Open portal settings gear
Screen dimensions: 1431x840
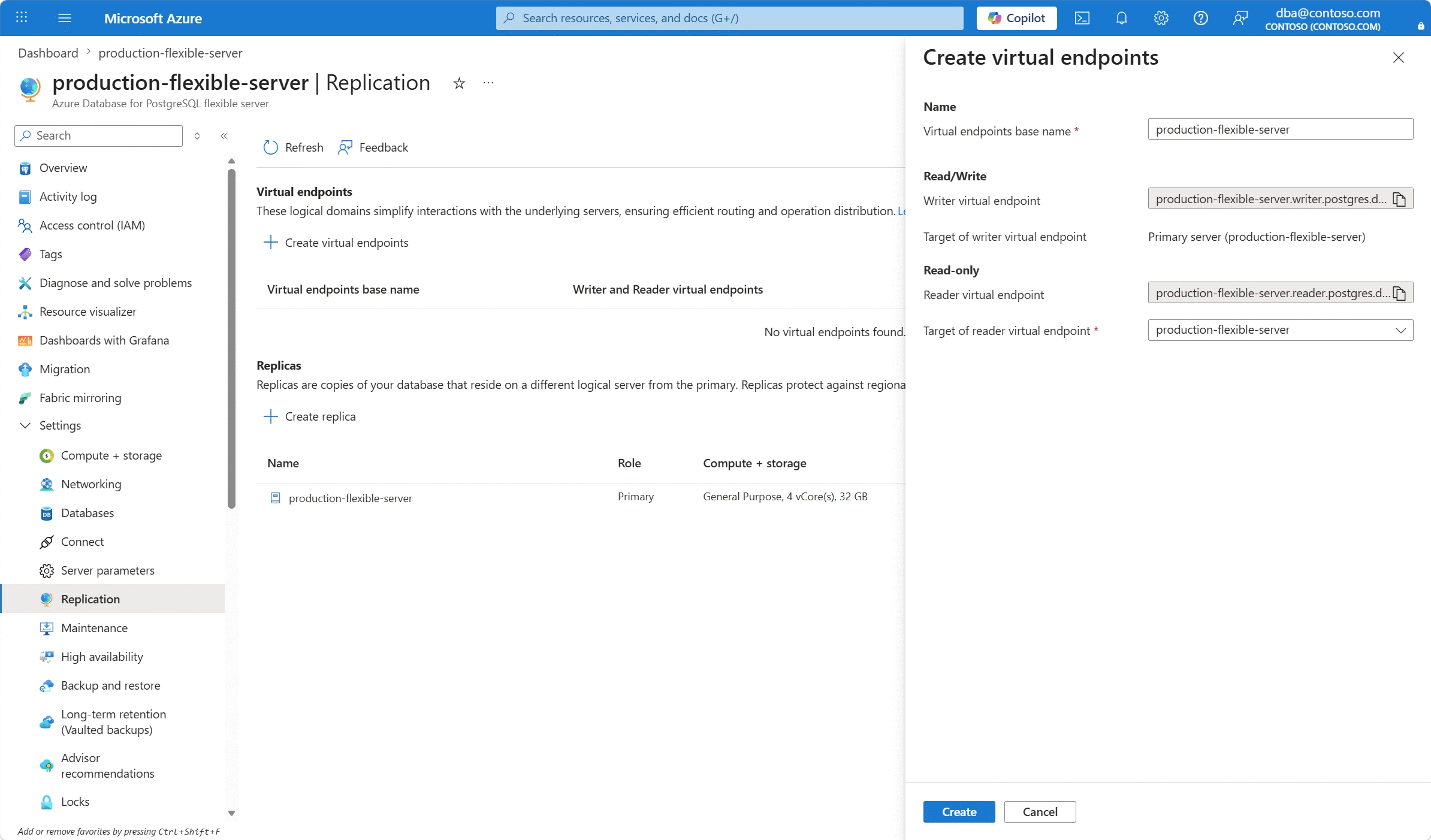click(x=1161, y=18)
